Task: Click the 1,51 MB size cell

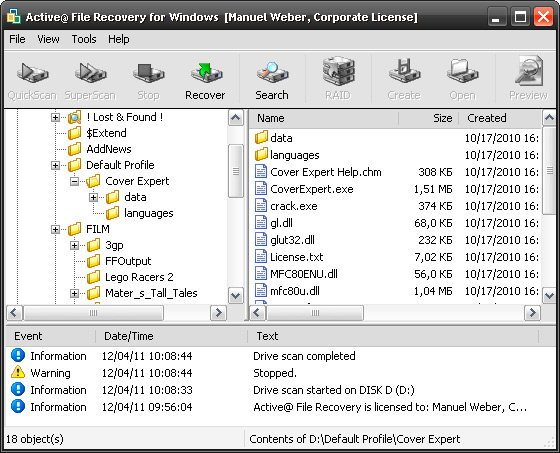Action: (433, 189)
